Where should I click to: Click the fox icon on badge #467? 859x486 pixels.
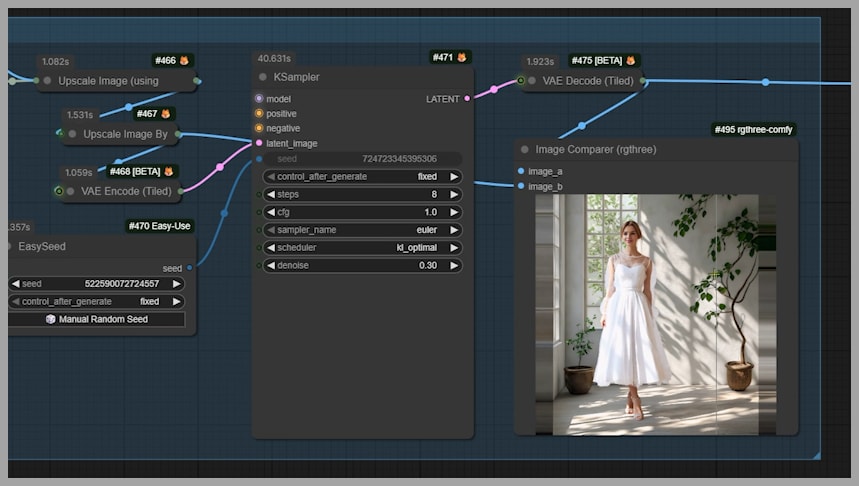click(x=166, y=114)
